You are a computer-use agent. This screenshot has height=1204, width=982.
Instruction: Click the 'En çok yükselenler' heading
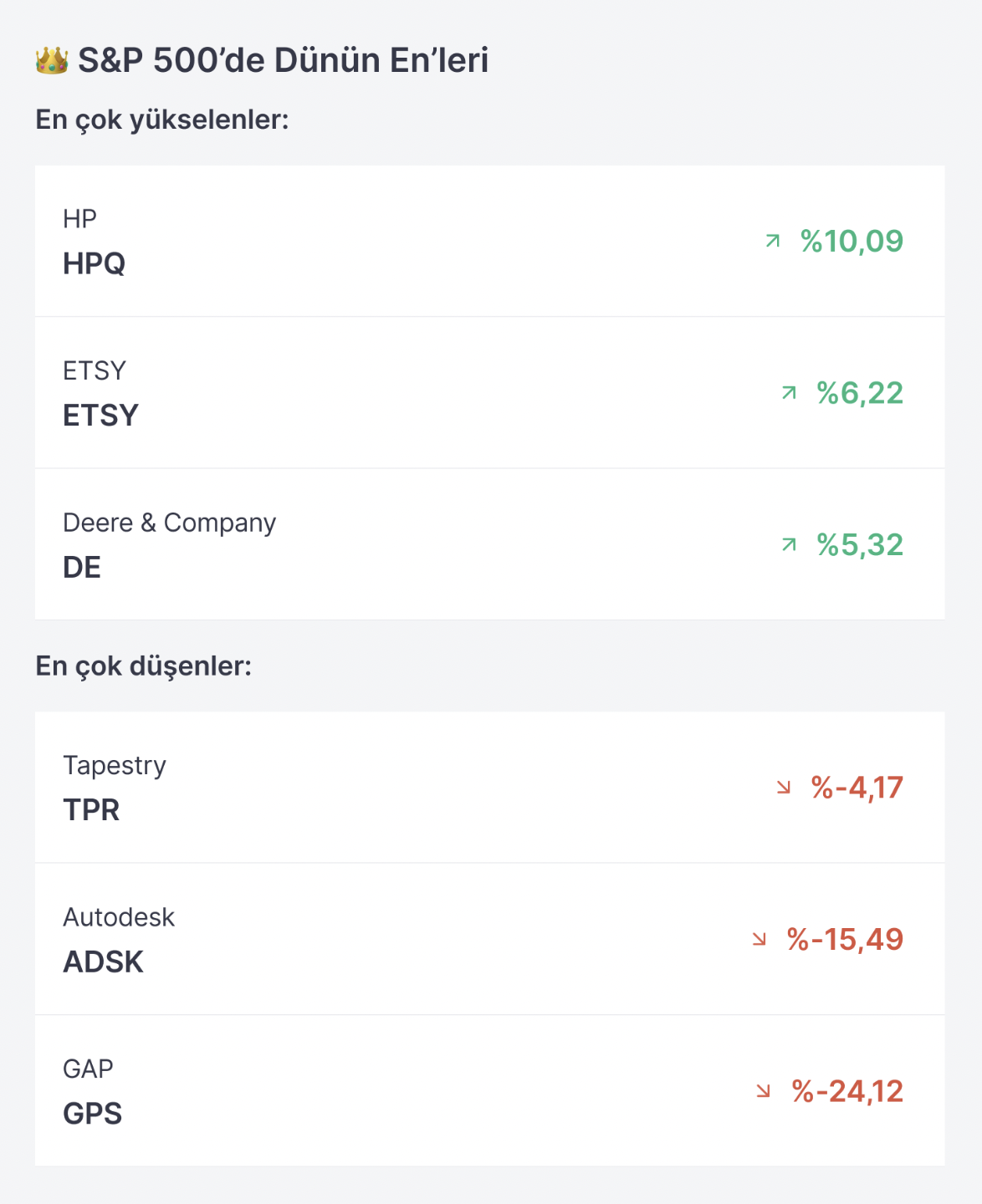pyautogui.click(x=162, y=120)
